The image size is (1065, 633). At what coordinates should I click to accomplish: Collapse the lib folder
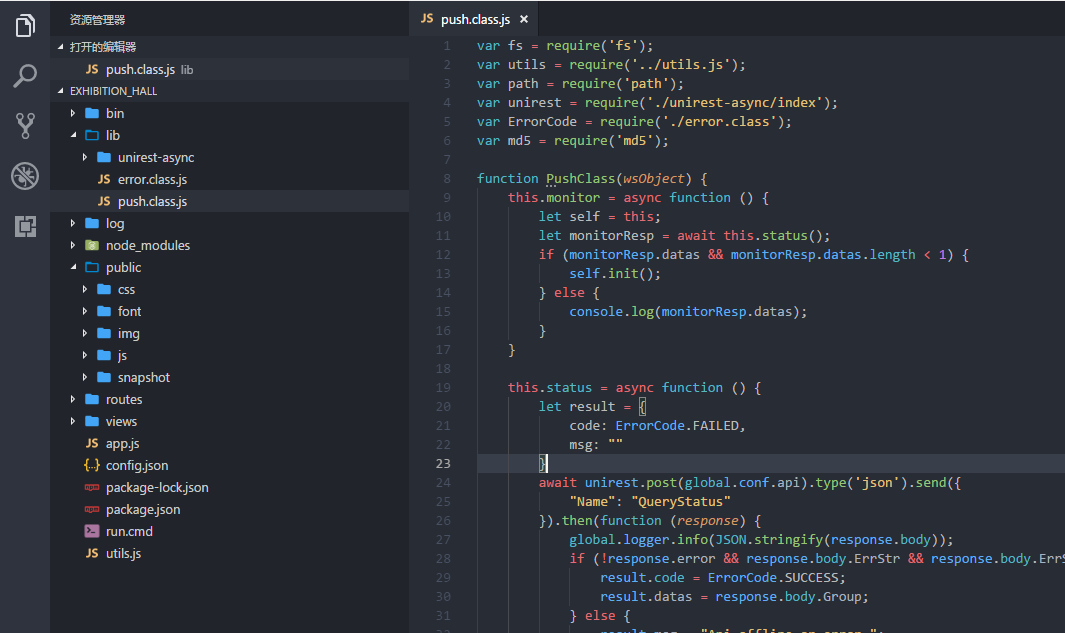tap(112, 135)
